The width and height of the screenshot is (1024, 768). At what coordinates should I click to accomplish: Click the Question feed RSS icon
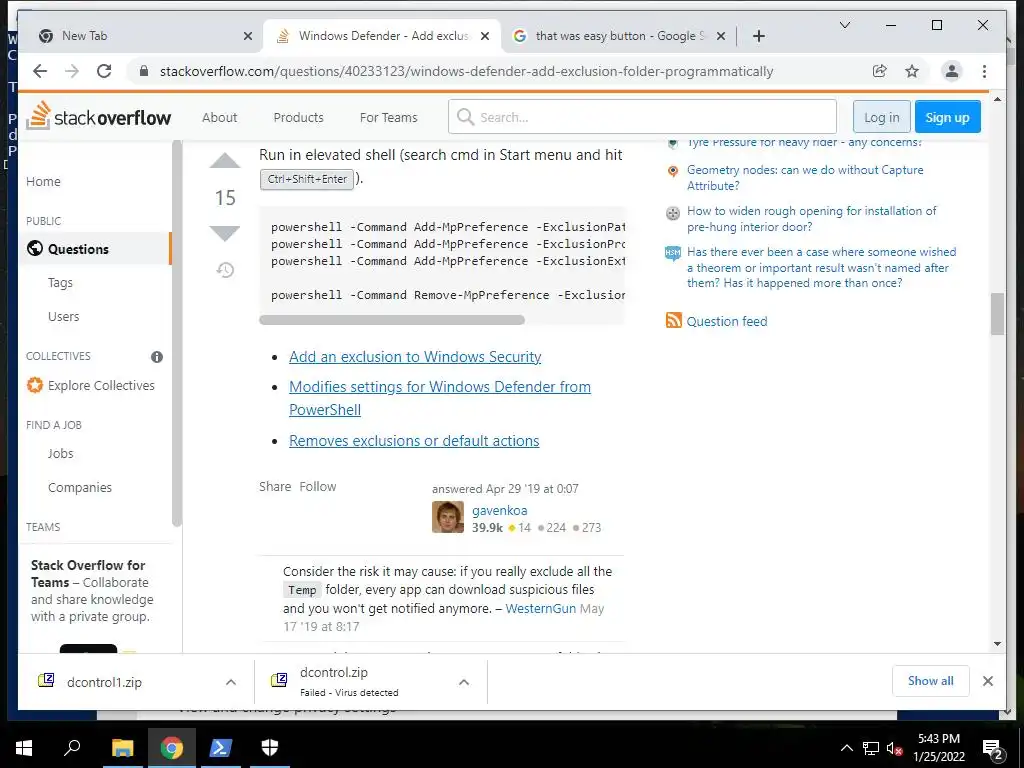click(x=673, y=321)
